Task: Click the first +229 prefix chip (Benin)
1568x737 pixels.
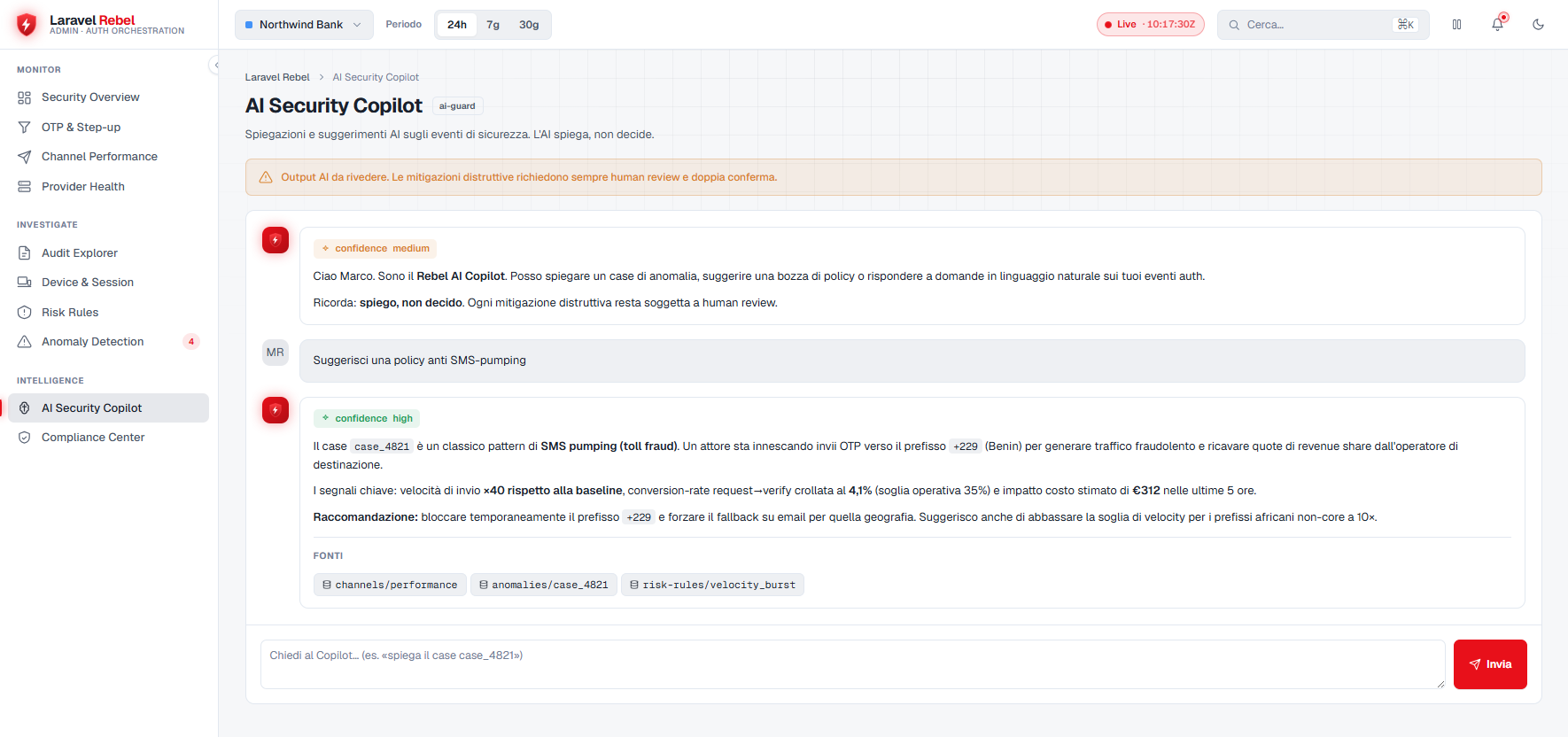Action: click(x=966, y=447)
